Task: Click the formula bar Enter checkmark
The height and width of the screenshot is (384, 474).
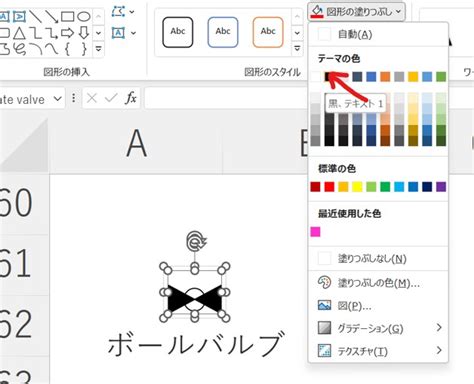Action: click(x=111, y=98)
